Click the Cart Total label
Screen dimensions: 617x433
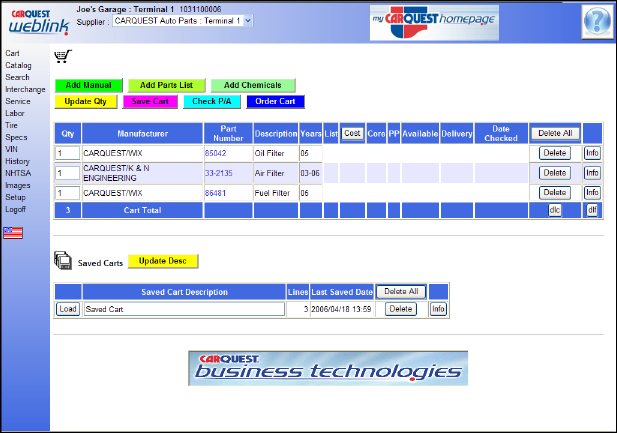[x=142, y=210]
